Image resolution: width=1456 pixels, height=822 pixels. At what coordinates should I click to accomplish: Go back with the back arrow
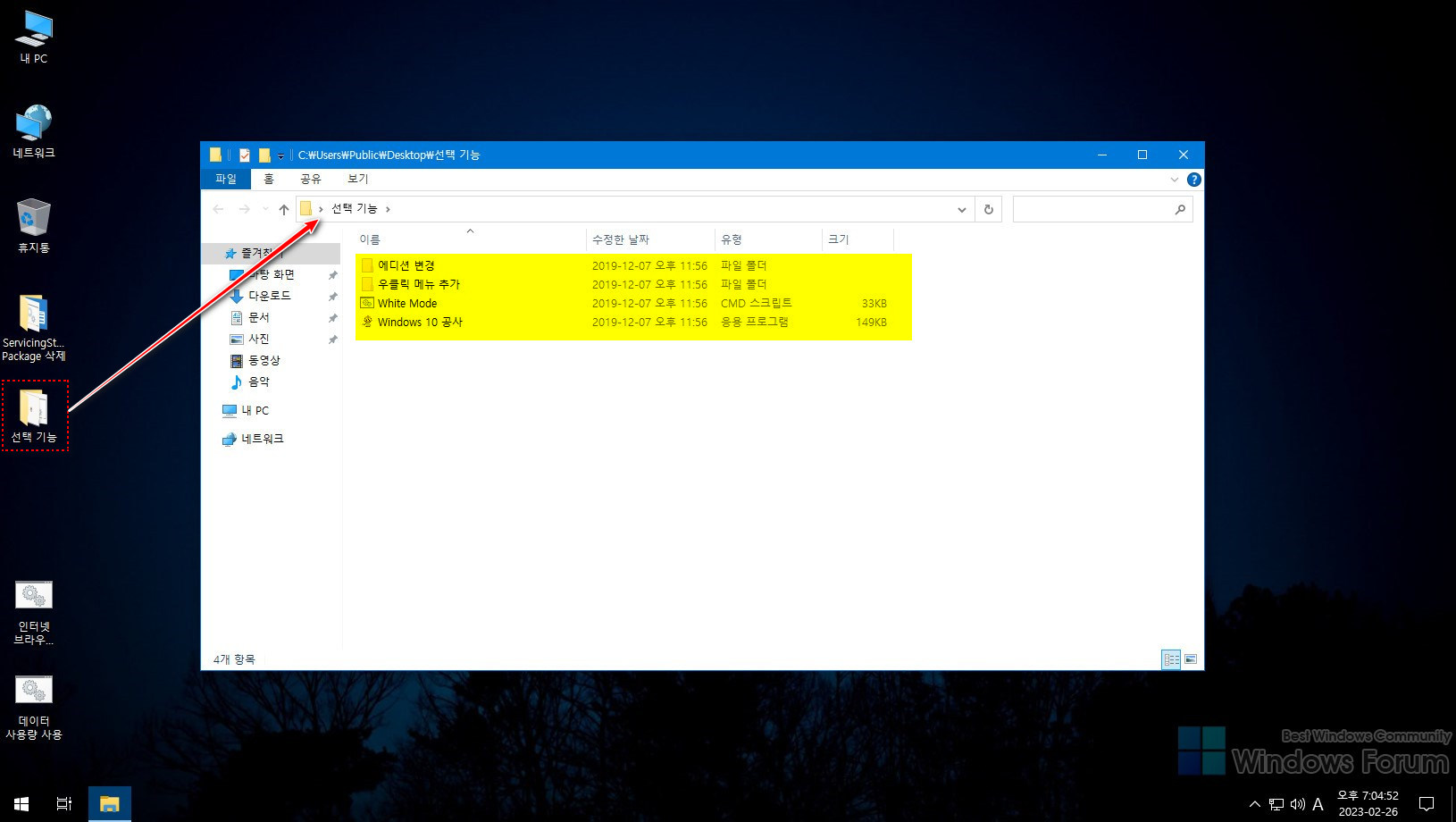[219, 209]
